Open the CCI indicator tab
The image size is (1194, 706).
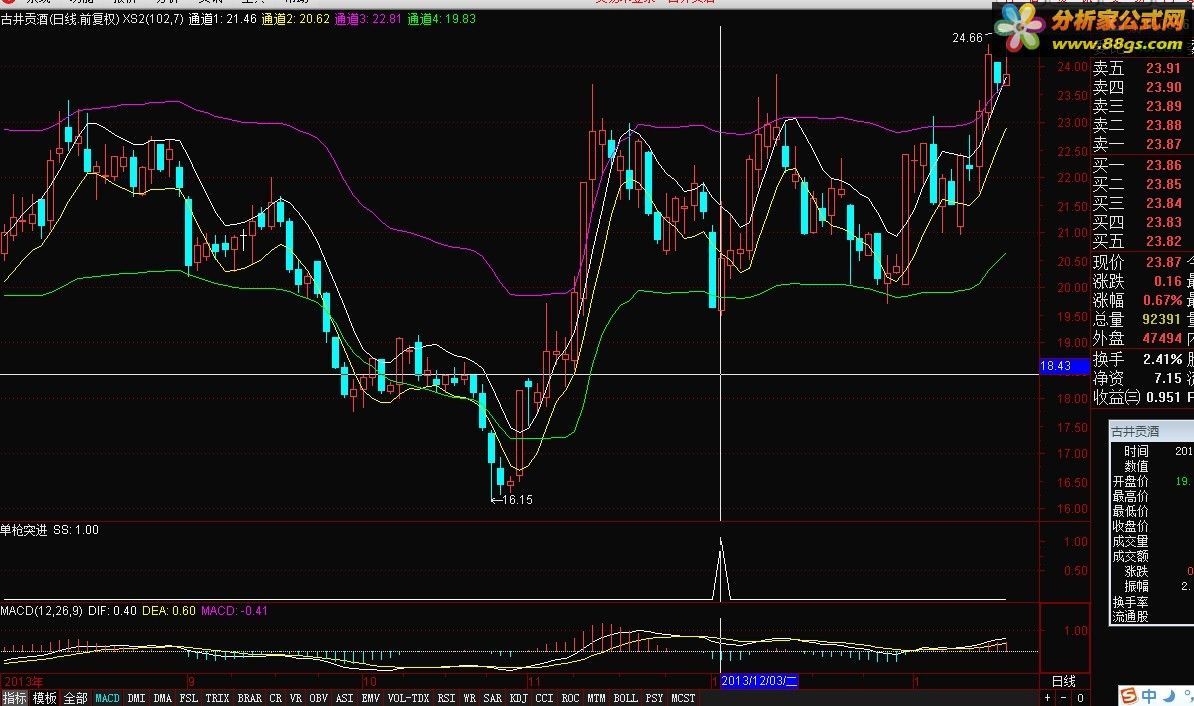tap(544, 698)
